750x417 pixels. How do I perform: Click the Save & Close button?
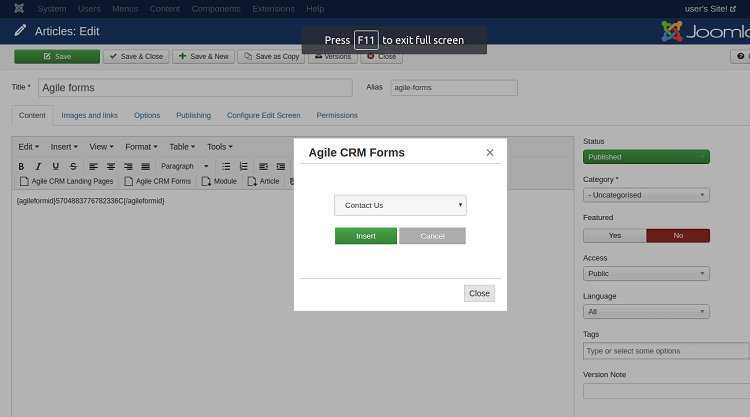(x=136, y=56)
